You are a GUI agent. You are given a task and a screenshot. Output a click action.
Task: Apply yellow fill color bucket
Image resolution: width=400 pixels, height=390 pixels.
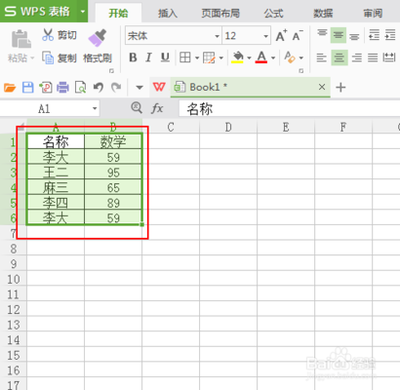(238, 57)
